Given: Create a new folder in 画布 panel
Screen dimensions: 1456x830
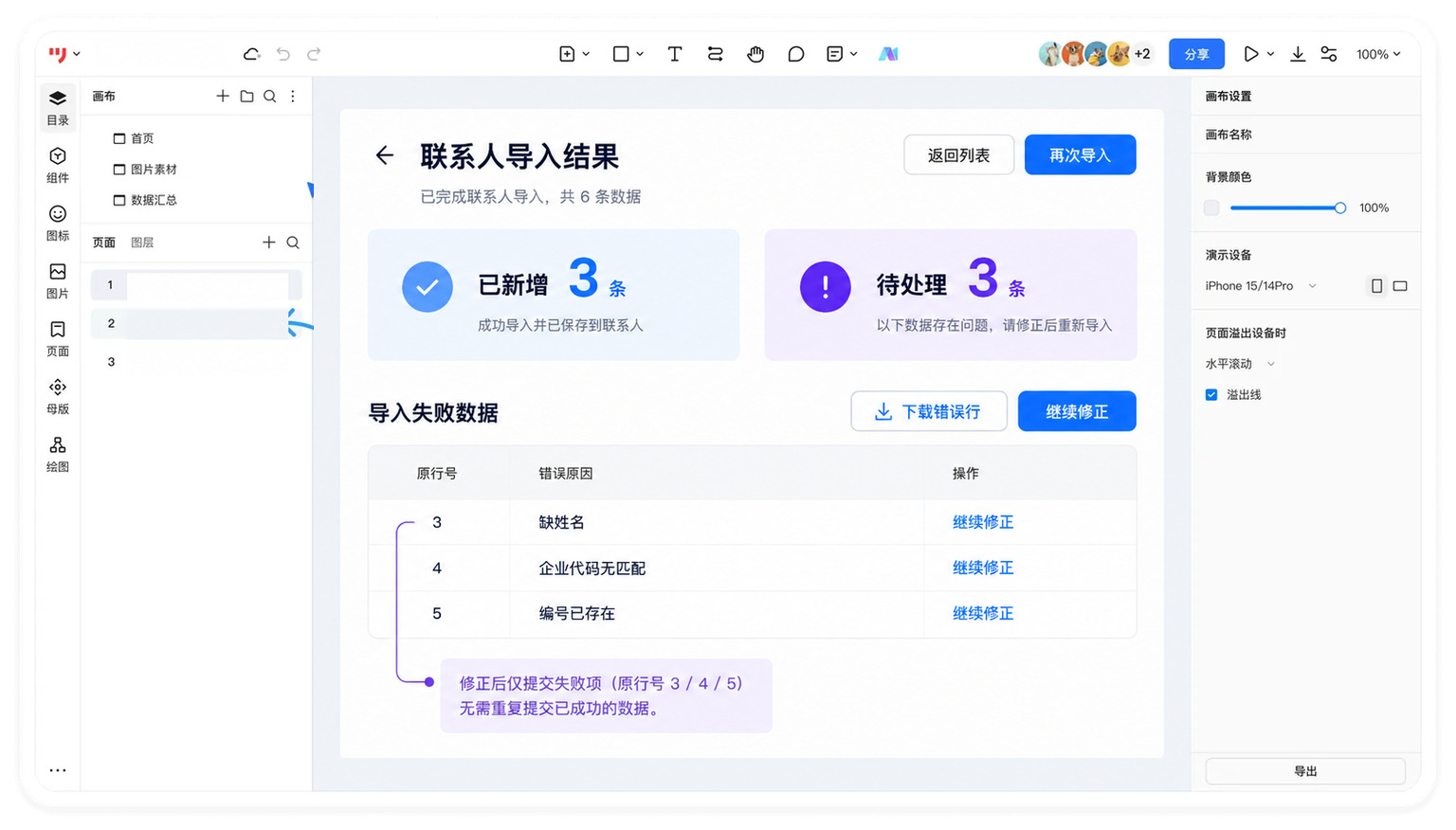Looking at the screenshot, I should click(246, 96).
